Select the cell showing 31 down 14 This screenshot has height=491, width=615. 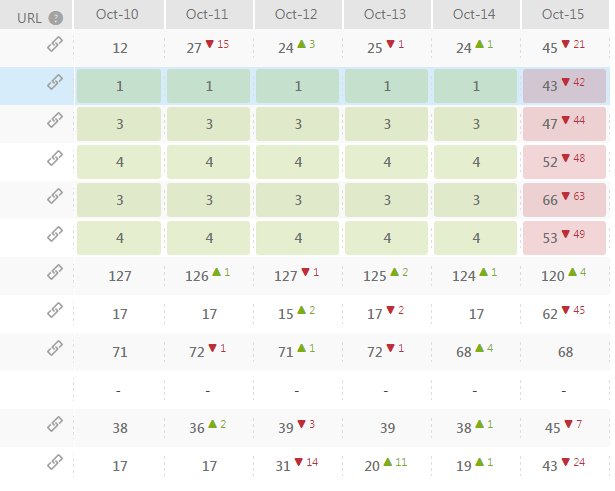[x=297, y=465]
